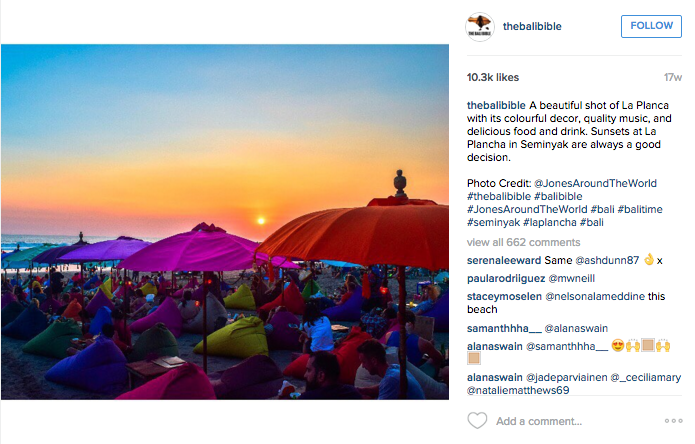
Task: Open the #thebalibible hashtag
Action: point(499,196)
